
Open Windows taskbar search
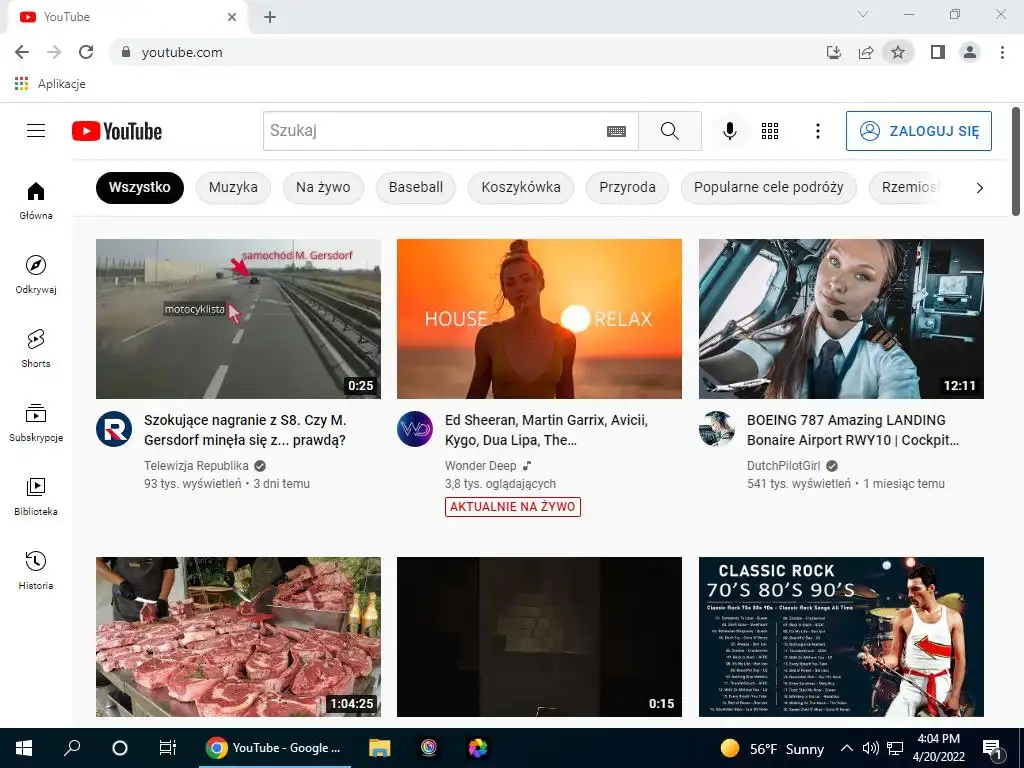coord(72,748)
